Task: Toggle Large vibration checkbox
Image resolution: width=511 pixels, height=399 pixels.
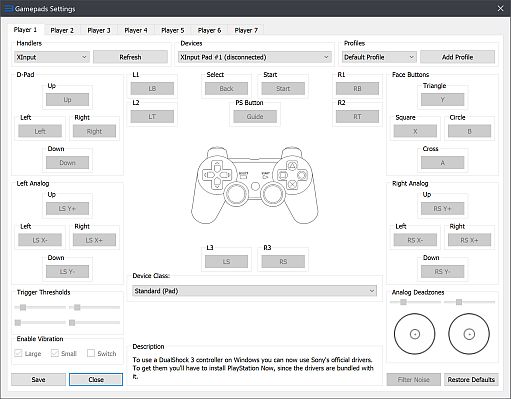Action: (x=18, y=353)
